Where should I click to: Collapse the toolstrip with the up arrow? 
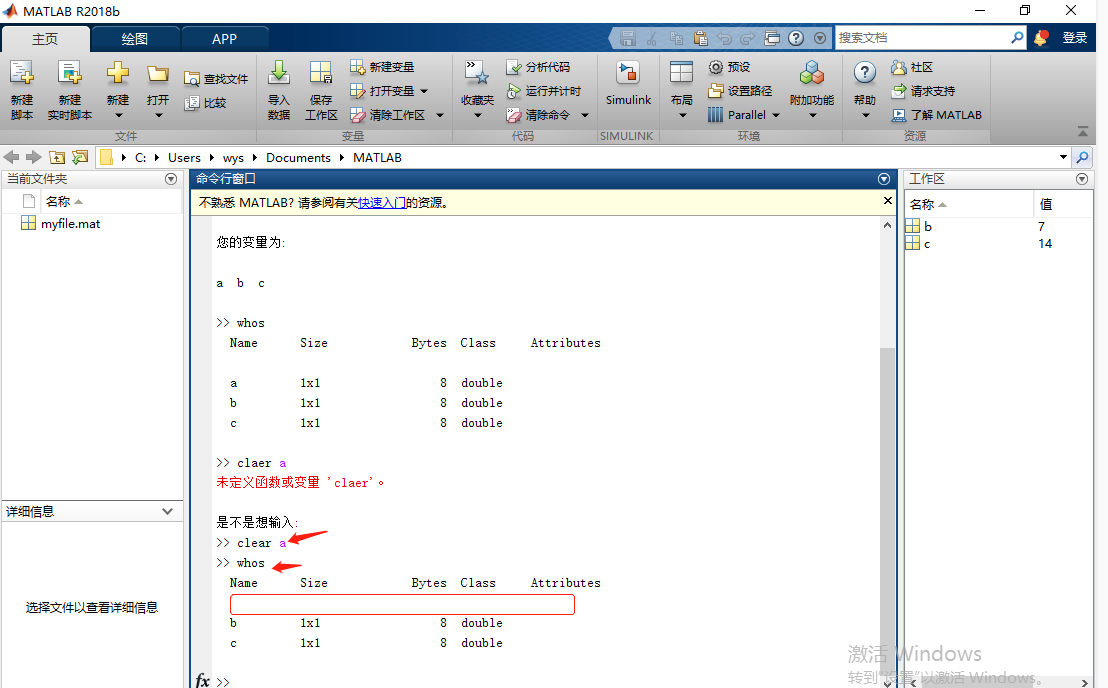click(1083, 131)
